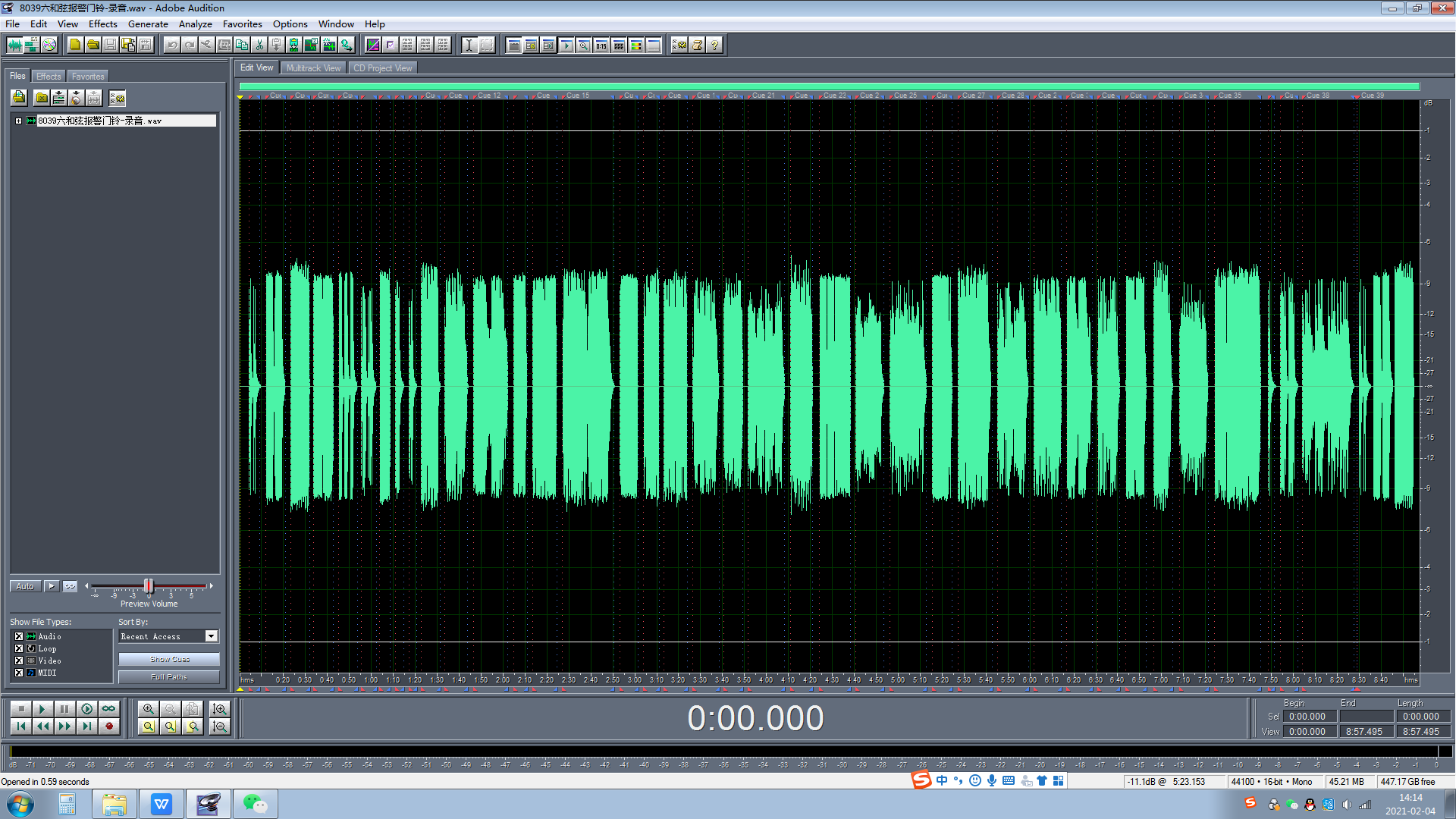Click the Zoom In Horizontally magnifier
1456x819 pixels.
pos(149,709)
